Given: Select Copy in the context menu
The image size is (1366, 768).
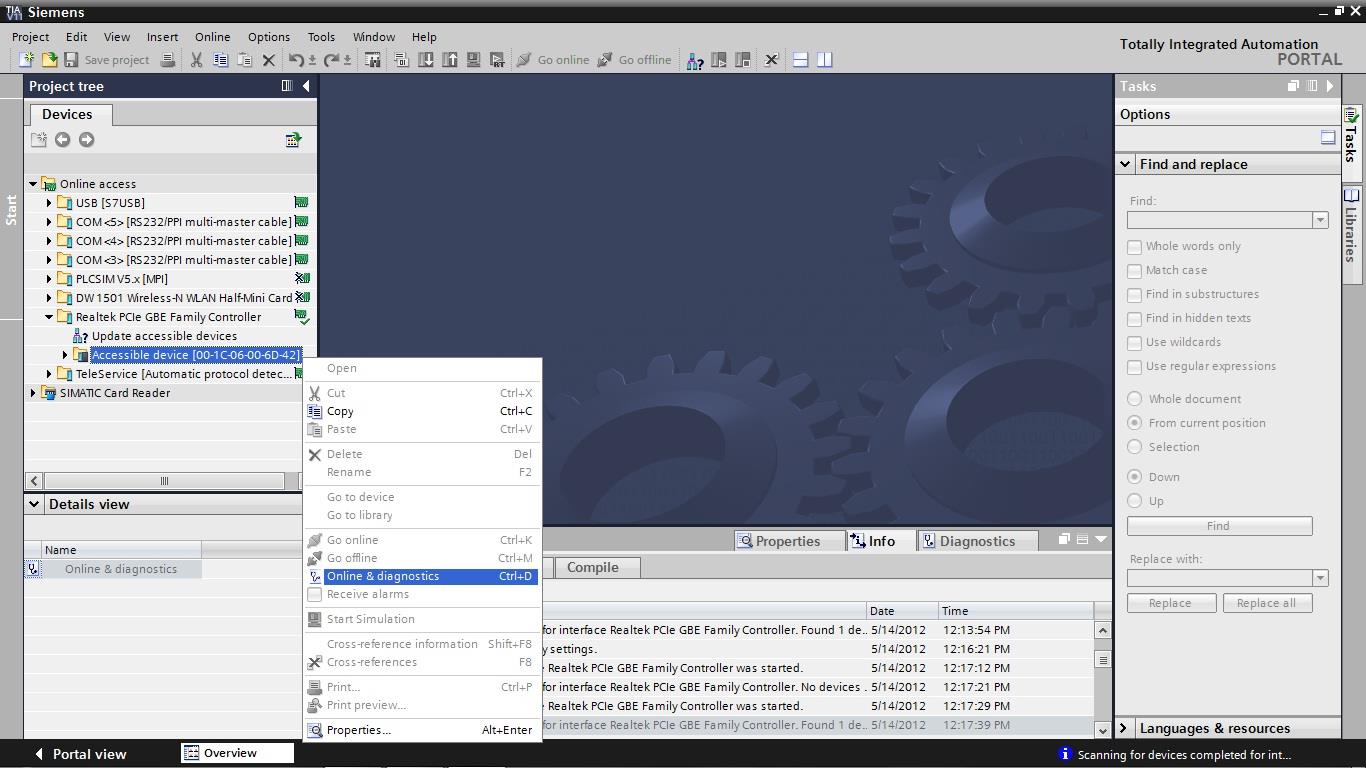Looking at the screenshot, I should tap(422, 411).
